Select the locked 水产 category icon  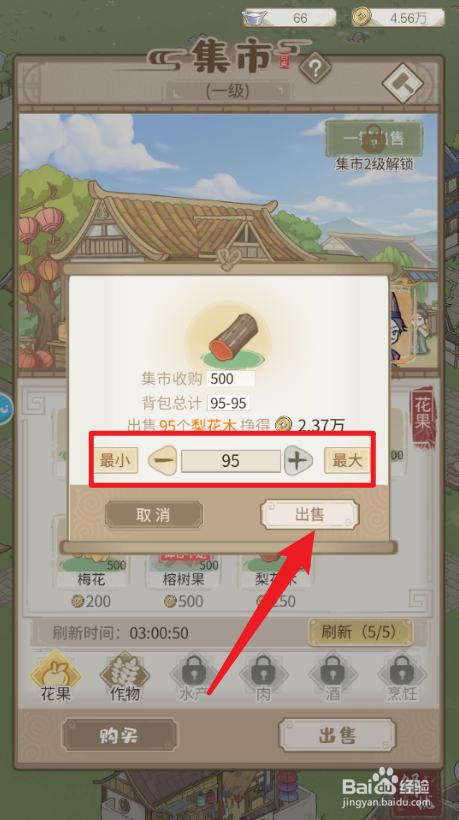pyautogui.click(x=193, y=675)
